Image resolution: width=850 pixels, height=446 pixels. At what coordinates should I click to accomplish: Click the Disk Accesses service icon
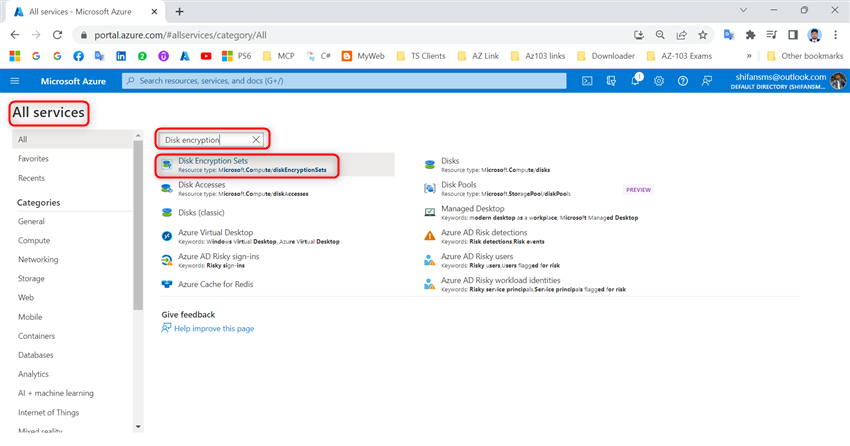(167, 189)
